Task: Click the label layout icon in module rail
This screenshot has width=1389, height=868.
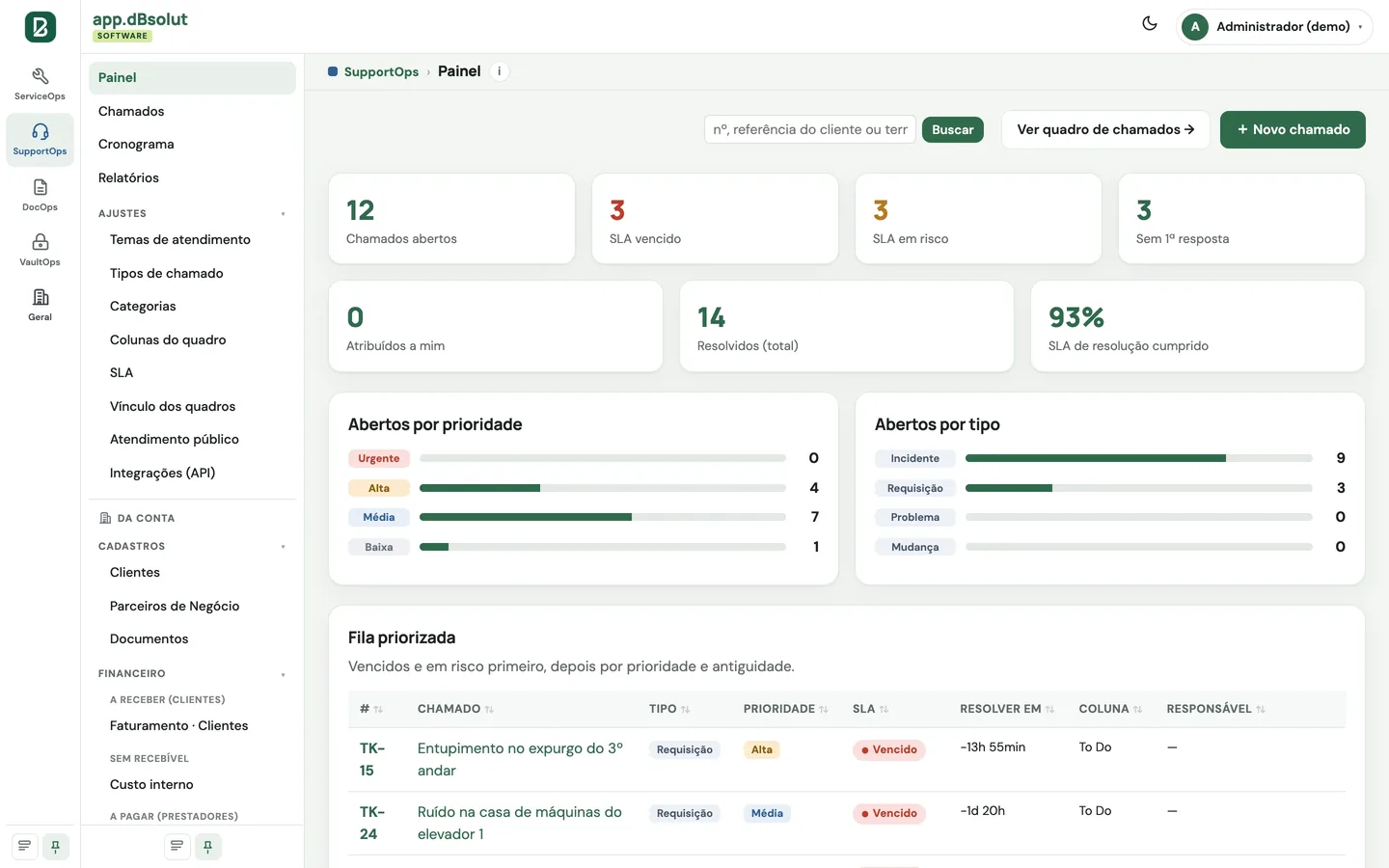Action: (x=25, y=847)
